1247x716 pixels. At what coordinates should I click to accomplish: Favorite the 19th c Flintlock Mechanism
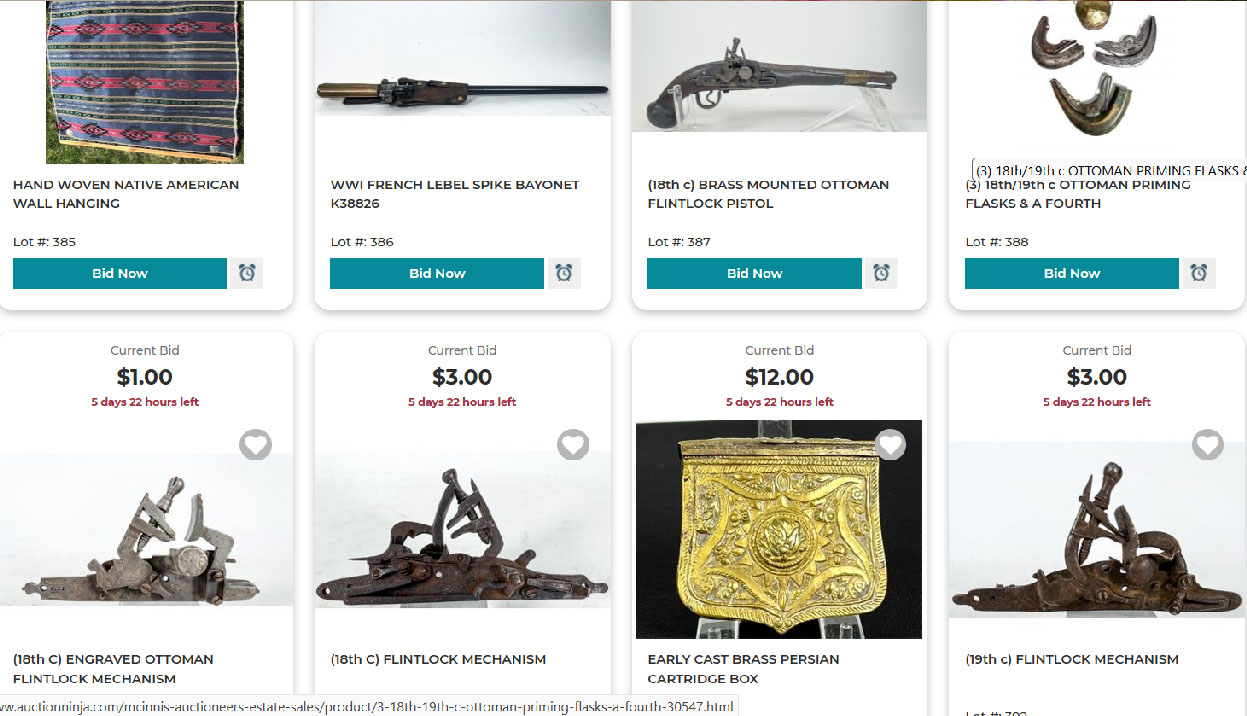(1208, 445)
